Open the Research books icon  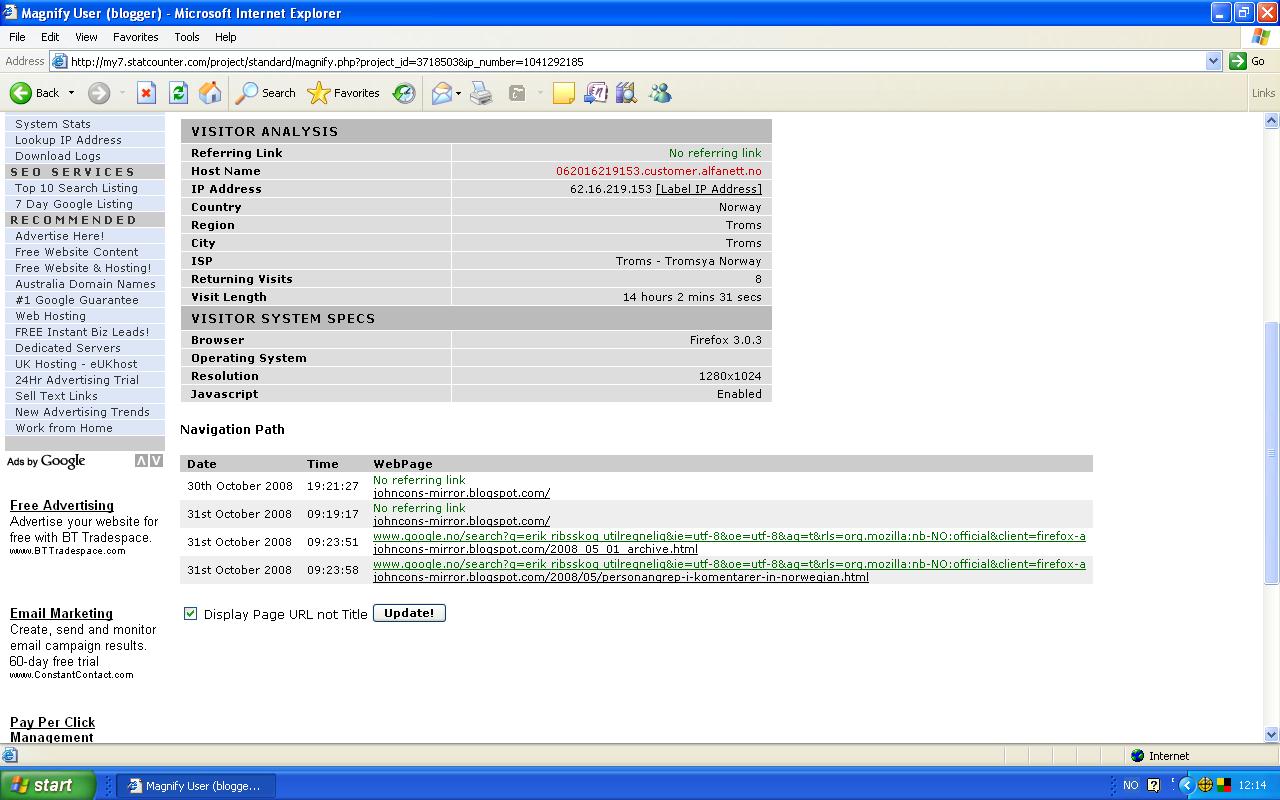coord(627,93)
